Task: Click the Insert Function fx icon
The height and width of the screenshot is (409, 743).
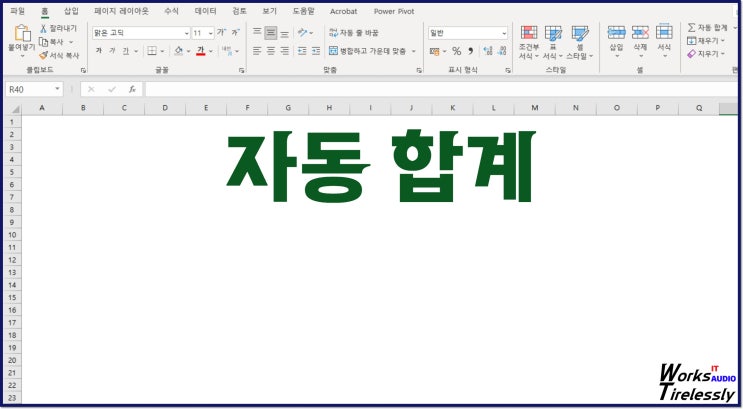Action: point(132,89)
